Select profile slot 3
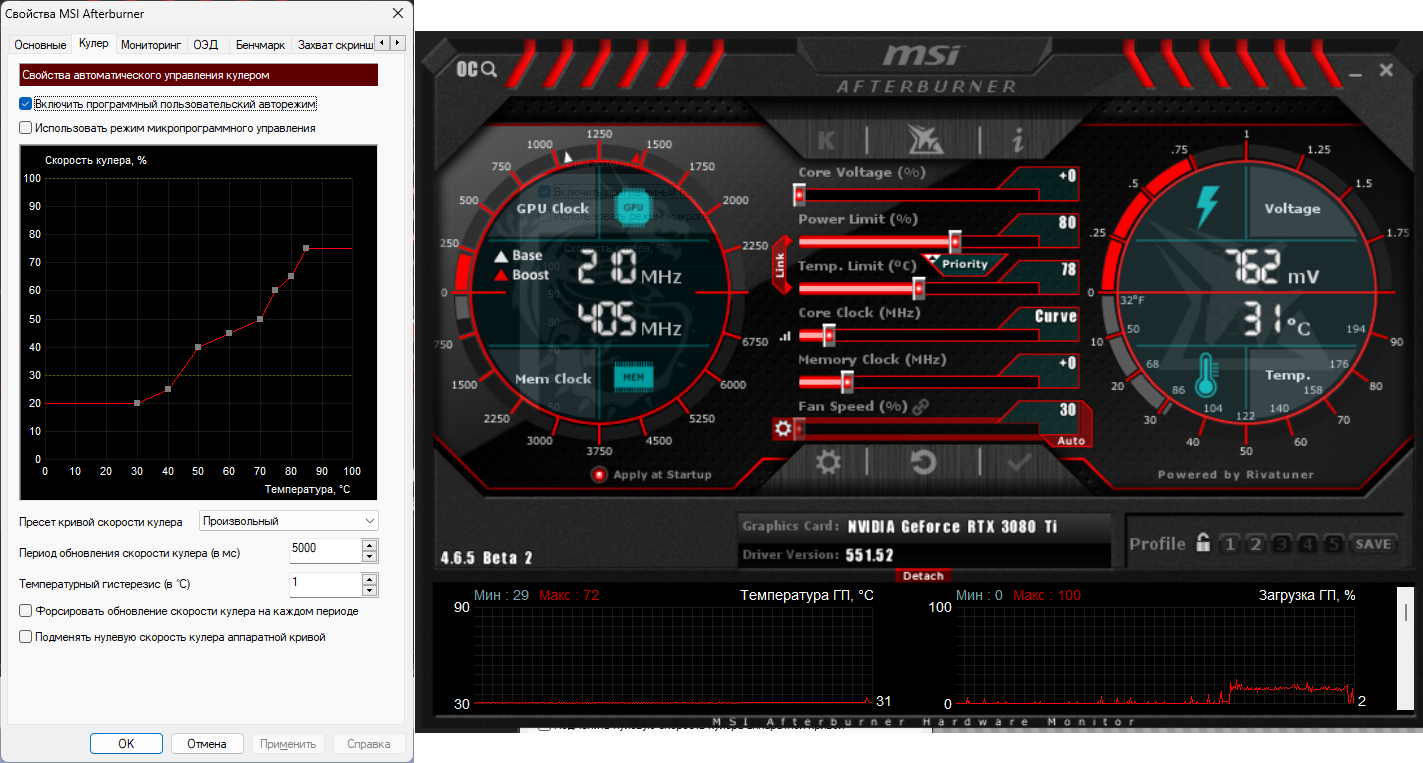 (x=1281, y=544)
